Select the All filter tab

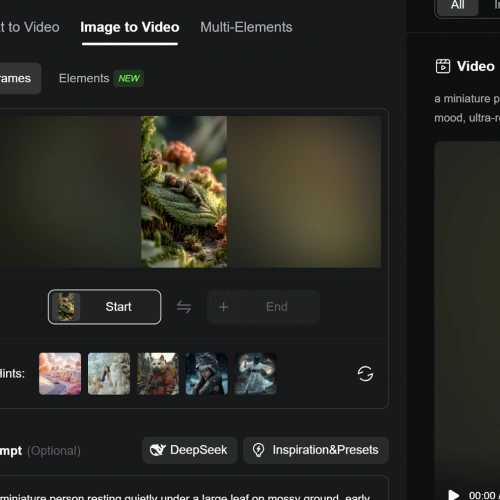point(458,5)
